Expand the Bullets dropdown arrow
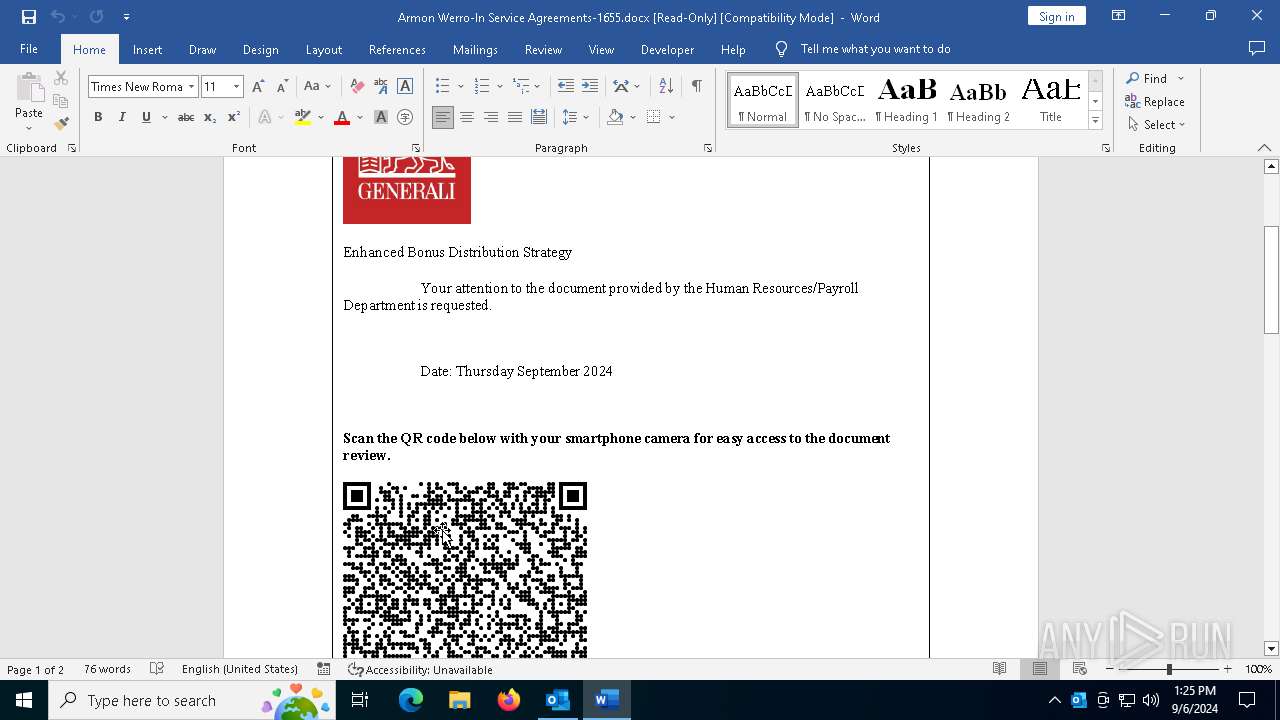The height and width of the screenshot is (720, 1280). point(460,87)
